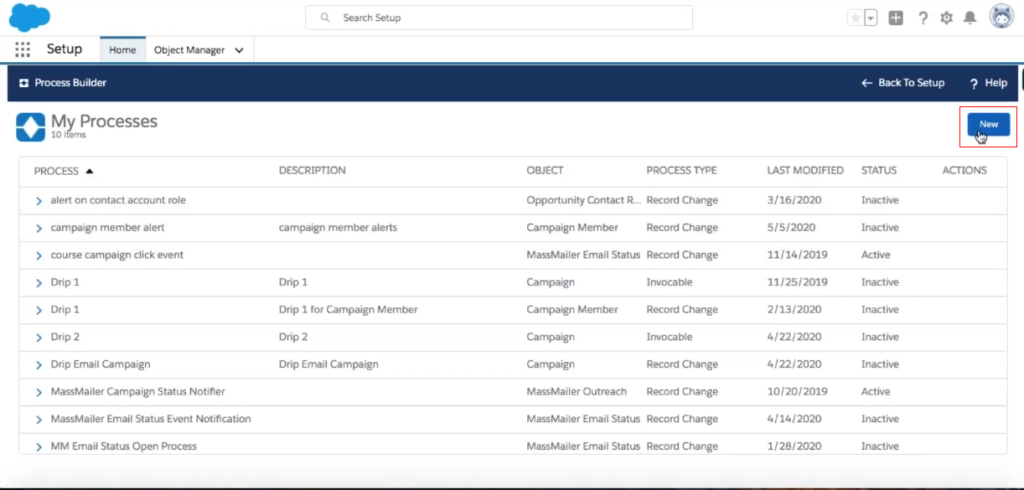Open the favorites list dropdown arrow

pyautogui.click(x=871, y=18)
